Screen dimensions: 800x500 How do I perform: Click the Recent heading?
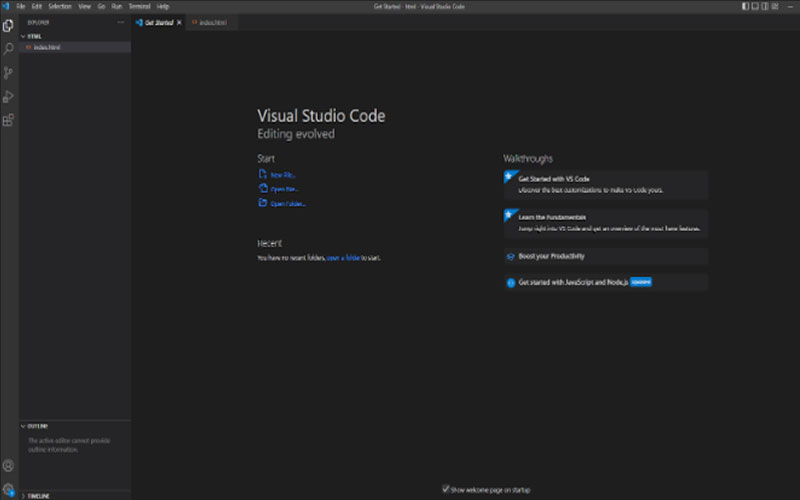coord(269,243)
